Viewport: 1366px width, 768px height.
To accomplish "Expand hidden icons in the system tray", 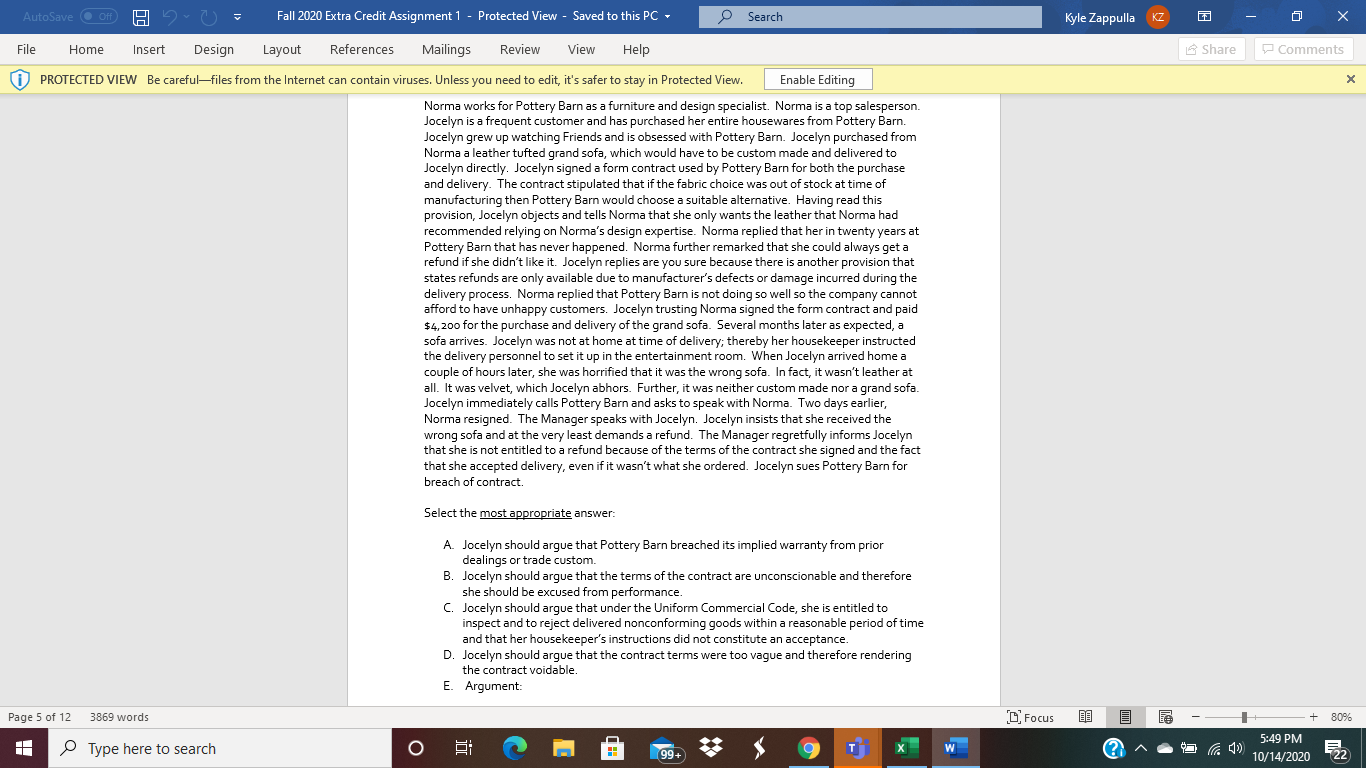I will pos(1141,747).
